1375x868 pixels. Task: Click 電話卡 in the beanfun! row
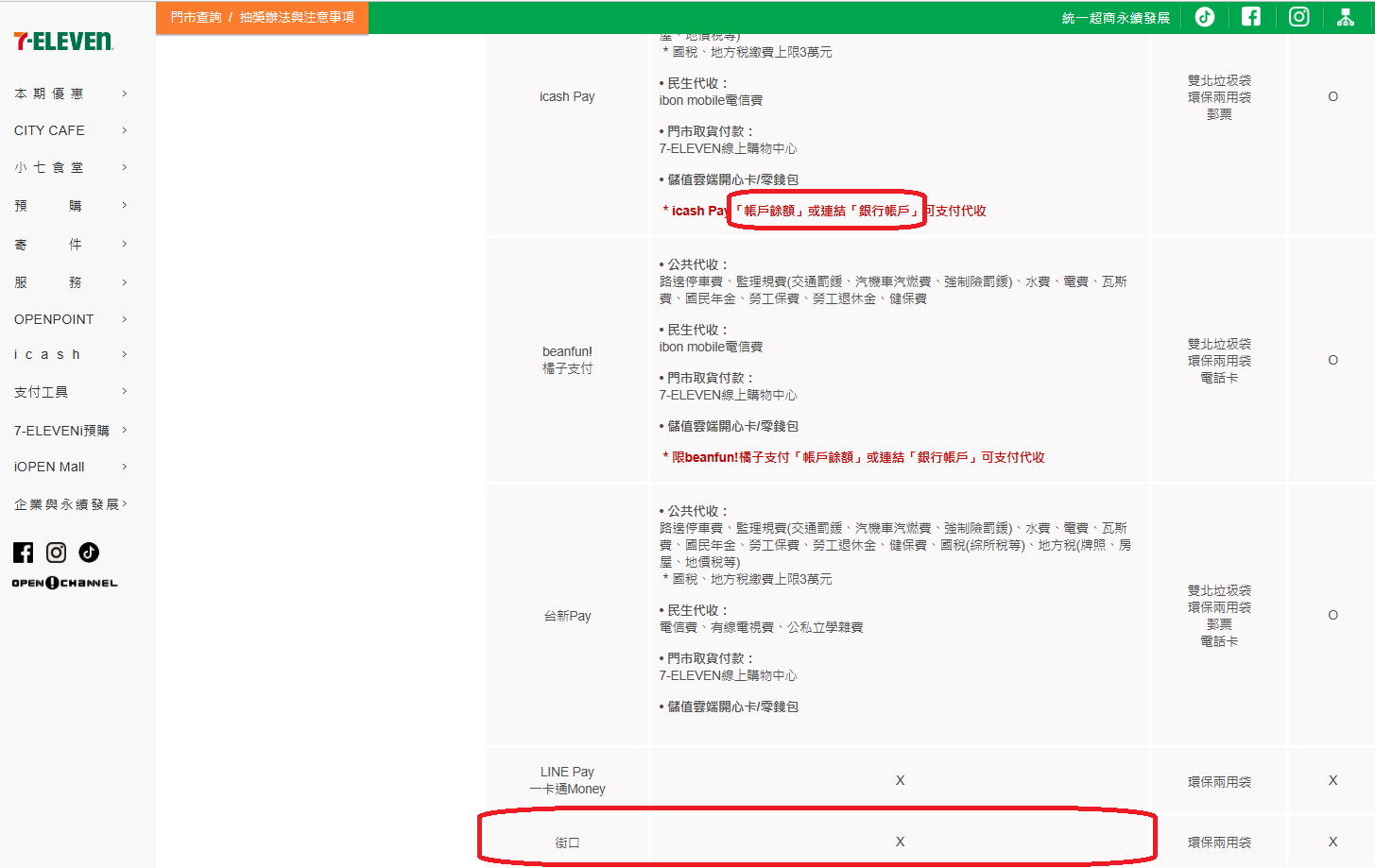[1219, 378]
